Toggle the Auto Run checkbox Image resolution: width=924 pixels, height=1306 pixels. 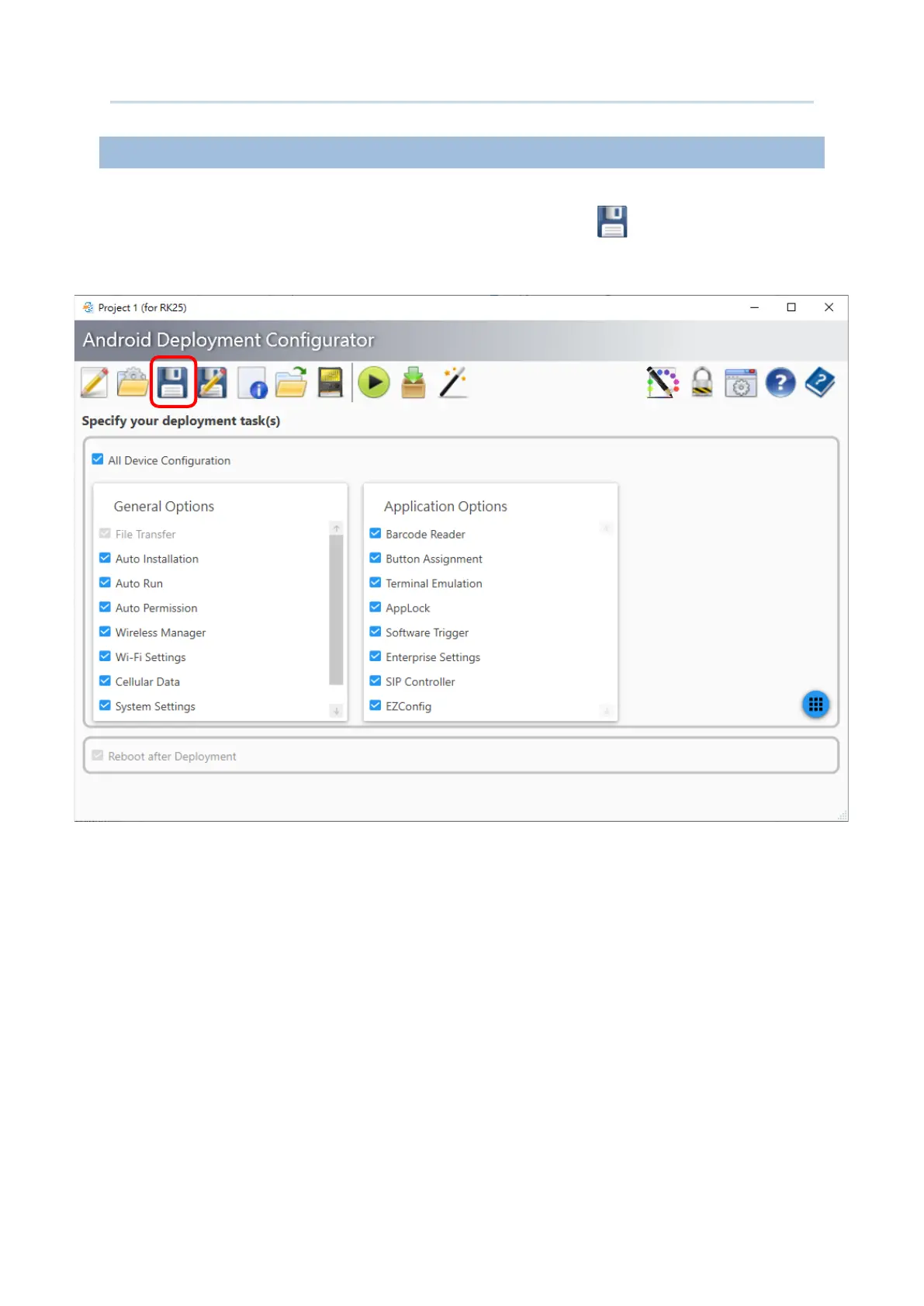click(105, 583)
